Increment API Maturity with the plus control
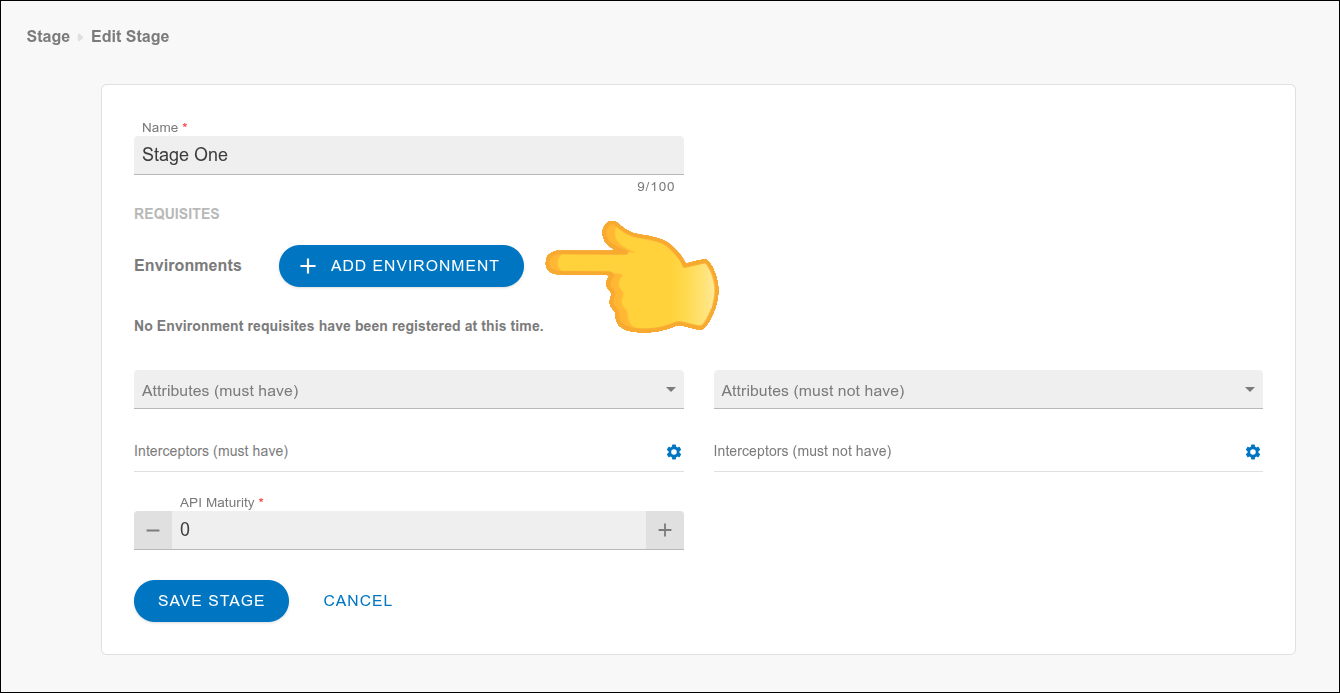 [x=664, y=530]
